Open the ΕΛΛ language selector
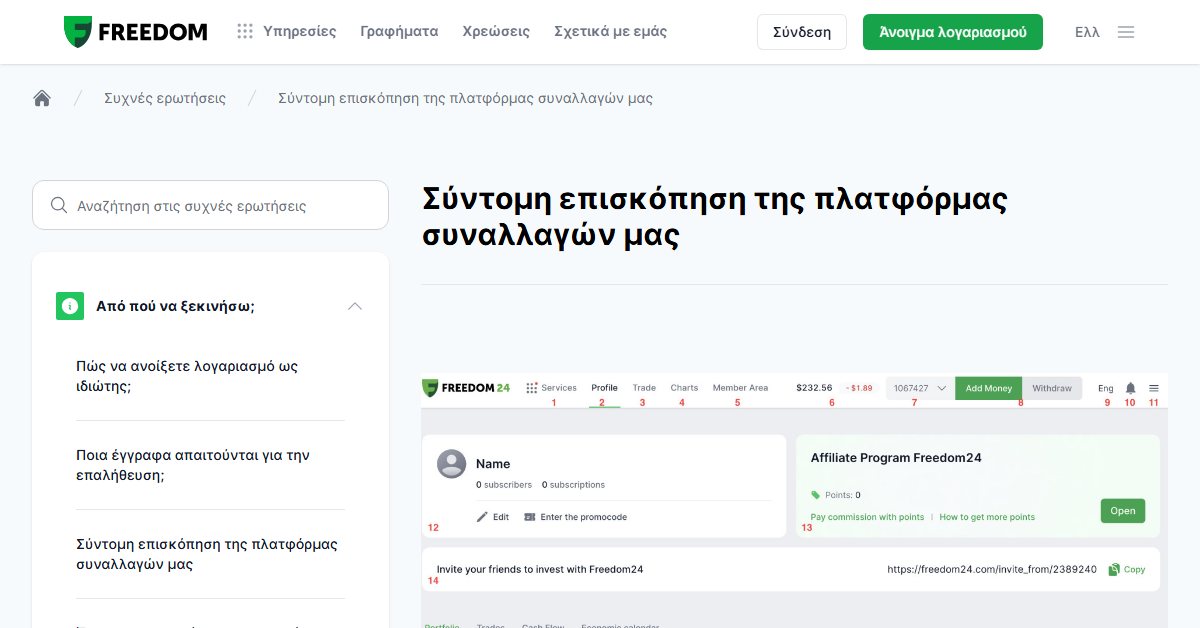Image resolution: width=1200 pixels, height=628 pixels. pos(1087,32)
